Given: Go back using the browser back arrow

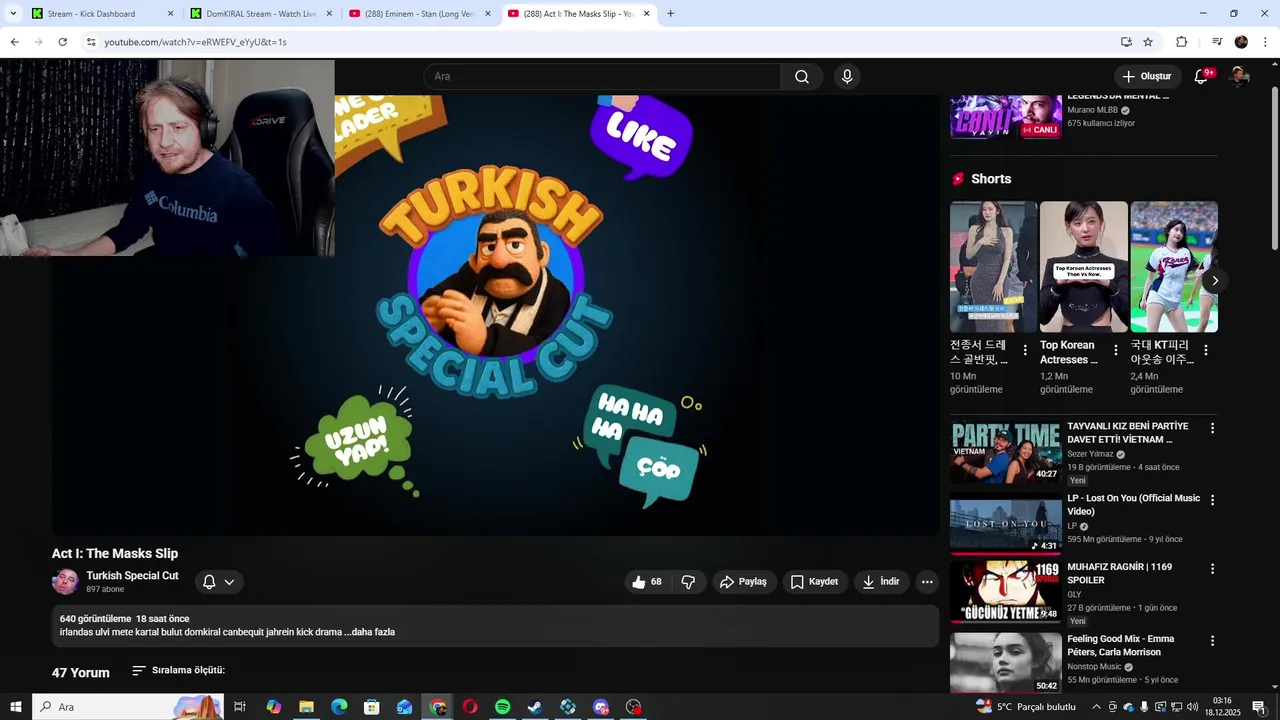Looking at the screenshot, I should [14, 42].
